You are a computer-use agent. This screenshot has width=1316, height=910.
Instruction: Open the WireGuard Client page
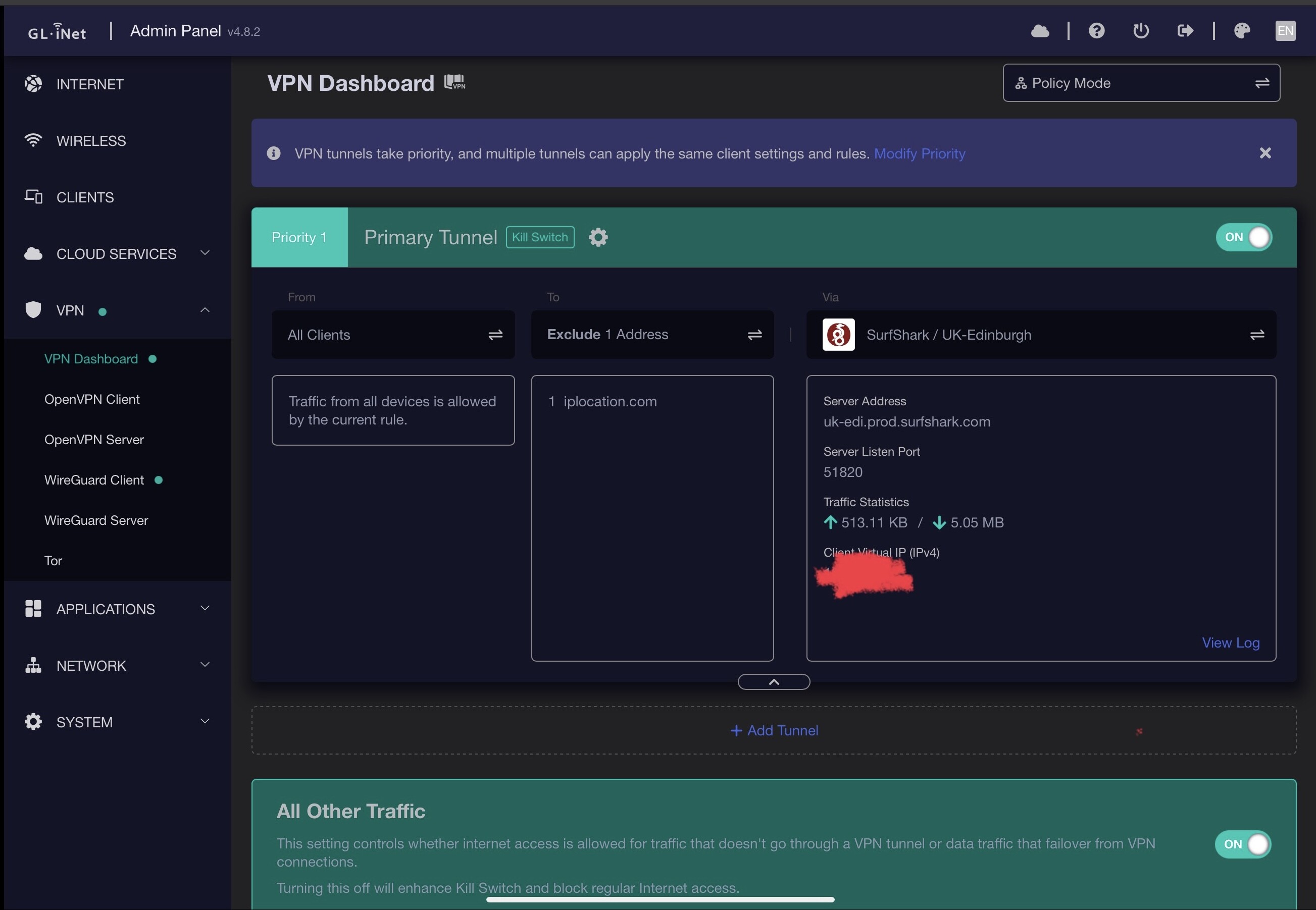(94, 480)
